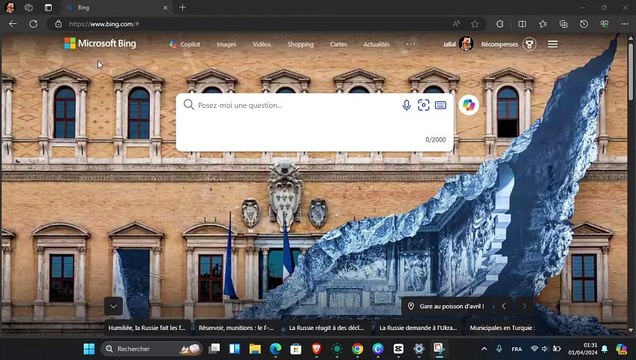Open Shopping in Bing navigation
Screen dimensions: 636x360
[301, 44]
